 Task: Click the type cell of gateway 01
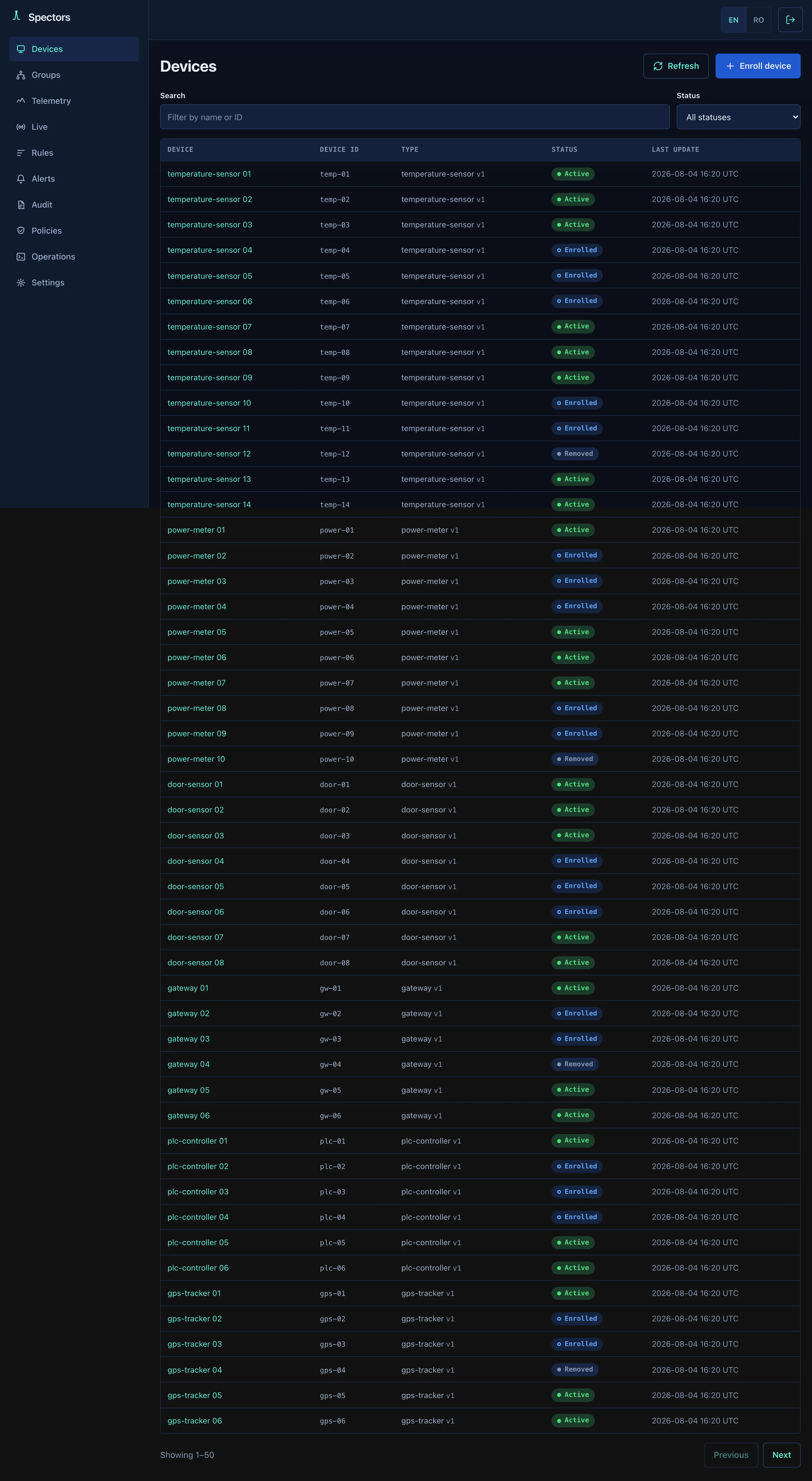click(x=421, y=988)
